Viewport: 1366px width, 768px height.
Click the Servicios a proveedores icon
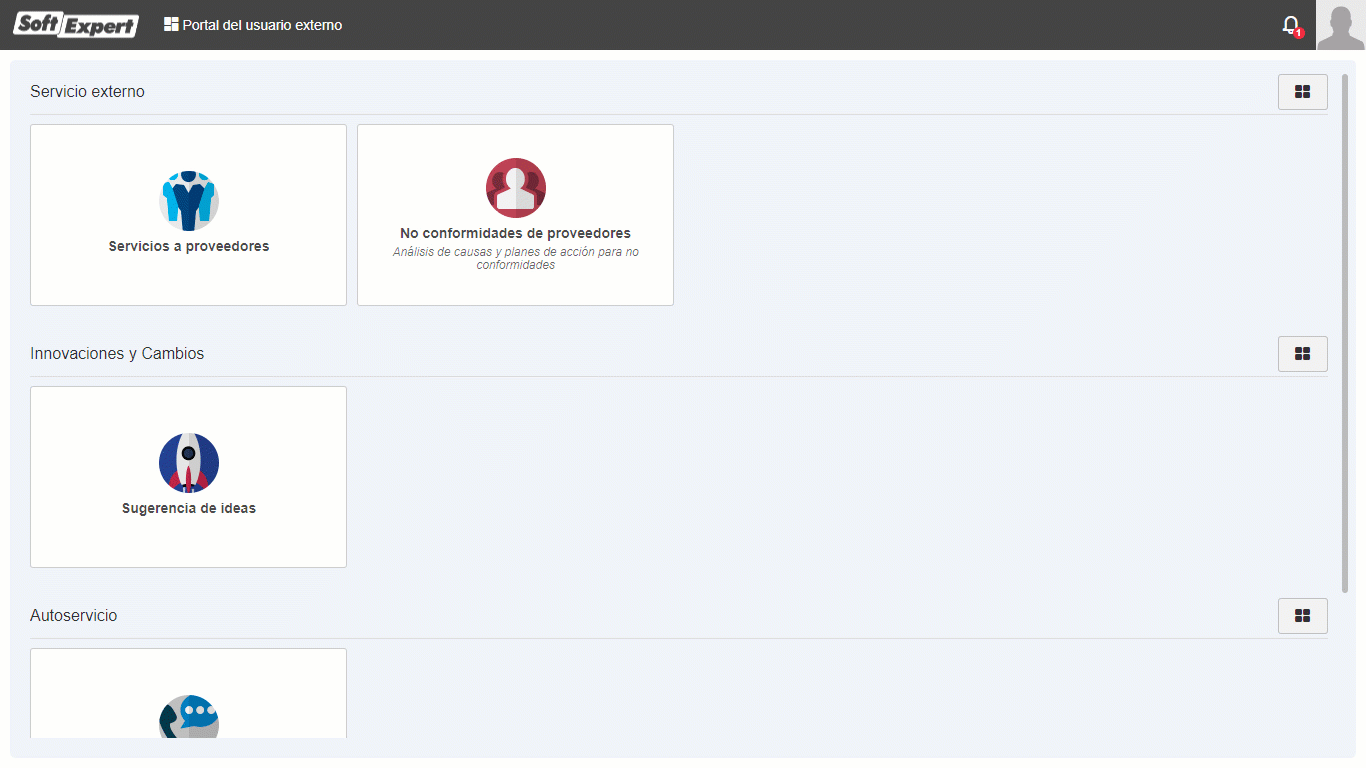click(x=189, y=201)
